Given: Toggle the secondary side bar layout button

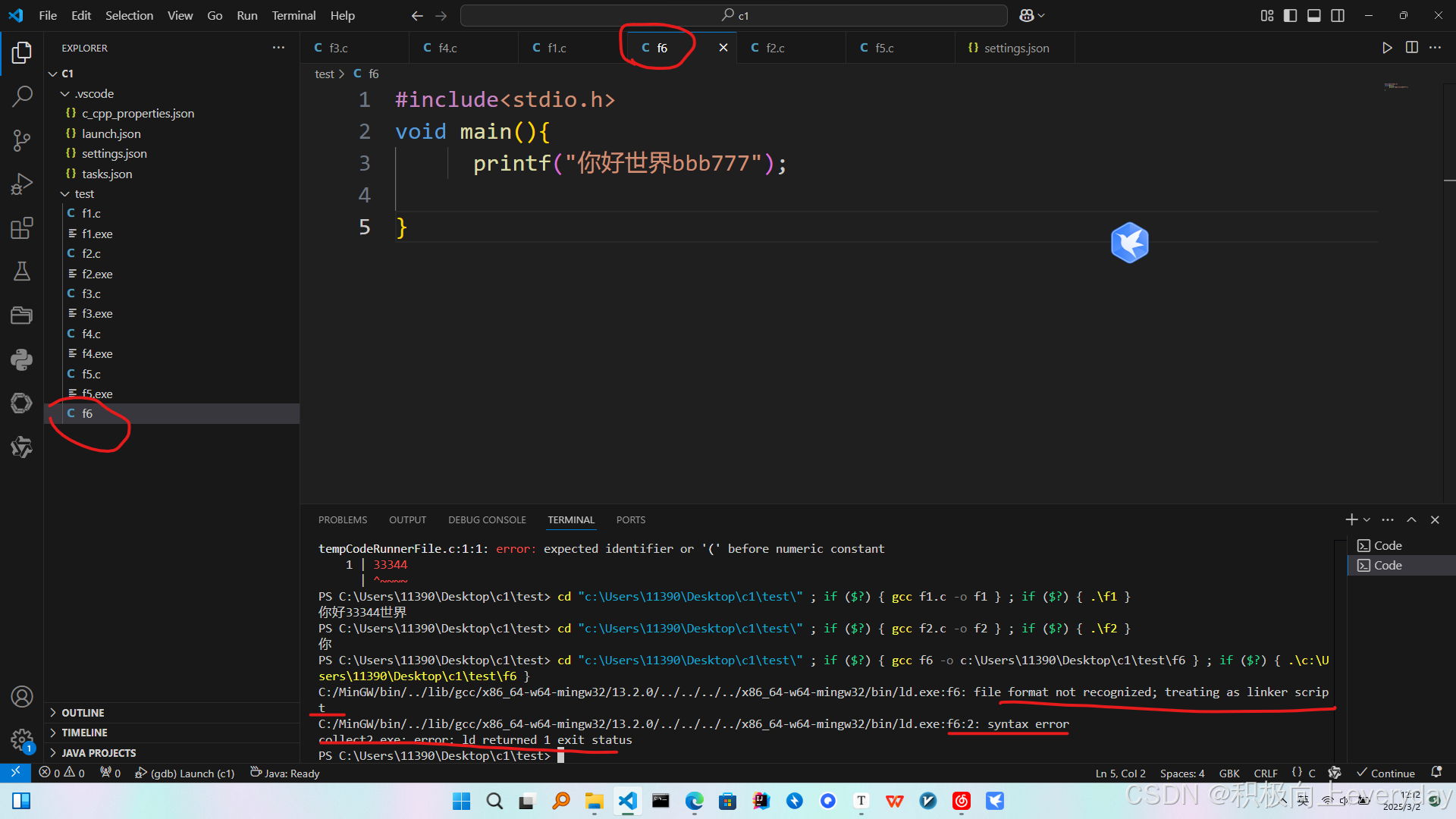Looking at the screenshot, I should click(1338, 15).
